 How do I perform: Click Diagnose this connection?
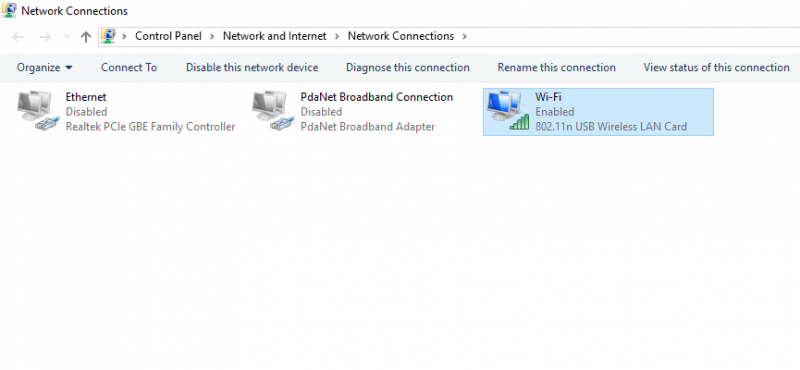tap(408, 67)
